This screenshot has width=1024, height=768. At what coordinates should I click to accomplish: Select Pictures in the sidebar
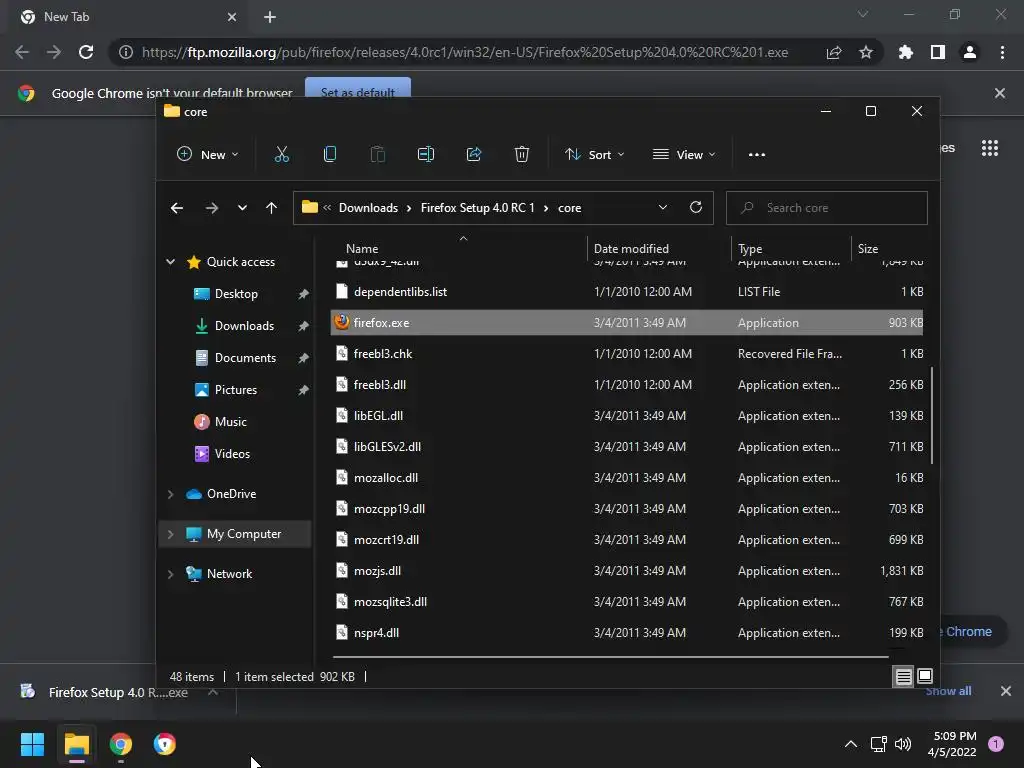235,390
